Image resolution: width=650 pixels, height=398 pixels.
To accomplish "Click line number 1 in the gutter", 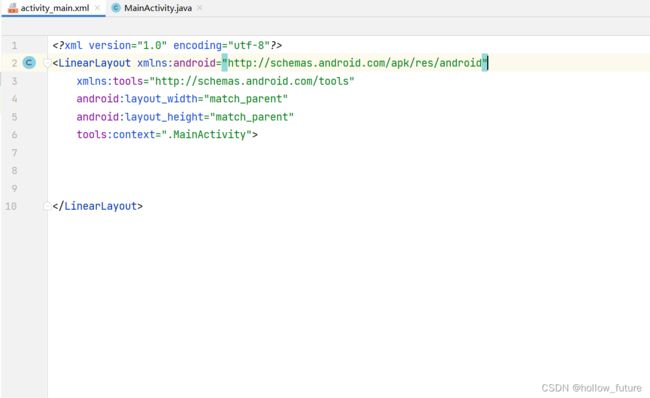I will coord(14,45).
